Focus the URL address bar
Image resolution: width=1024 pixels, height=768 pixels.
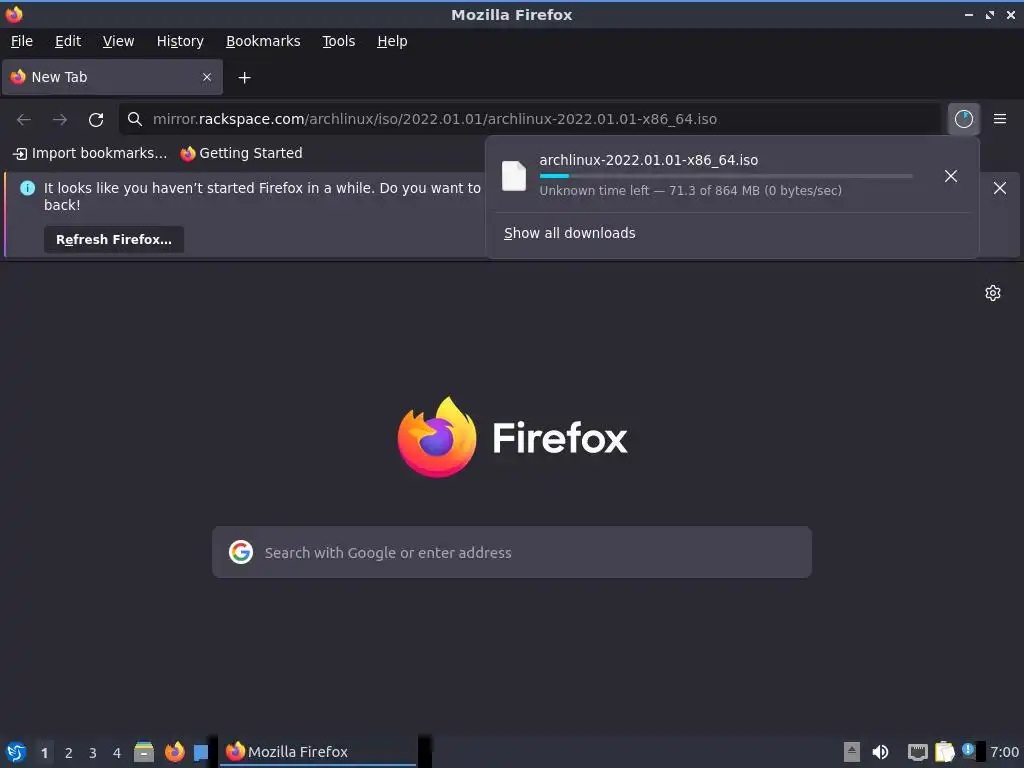click(x=530, y=119)
